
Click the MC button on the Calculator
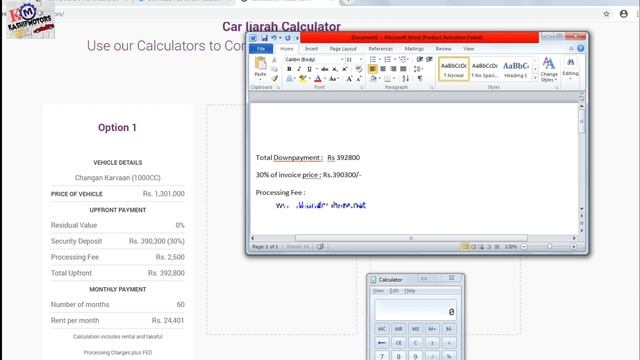[382, 329]
